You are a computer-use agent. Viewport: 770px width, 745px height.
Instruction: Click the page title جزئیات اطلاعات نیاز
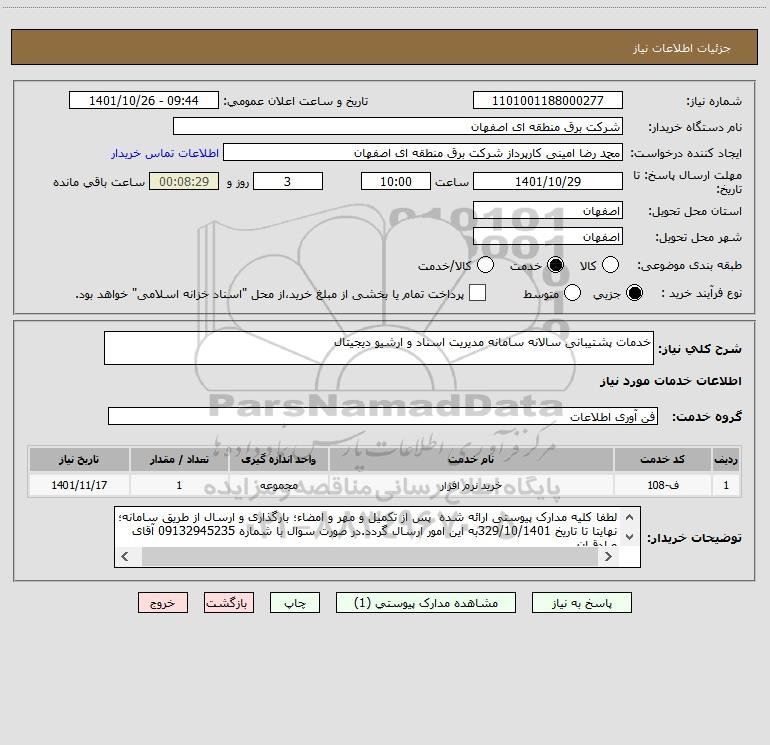click(681, 48)
